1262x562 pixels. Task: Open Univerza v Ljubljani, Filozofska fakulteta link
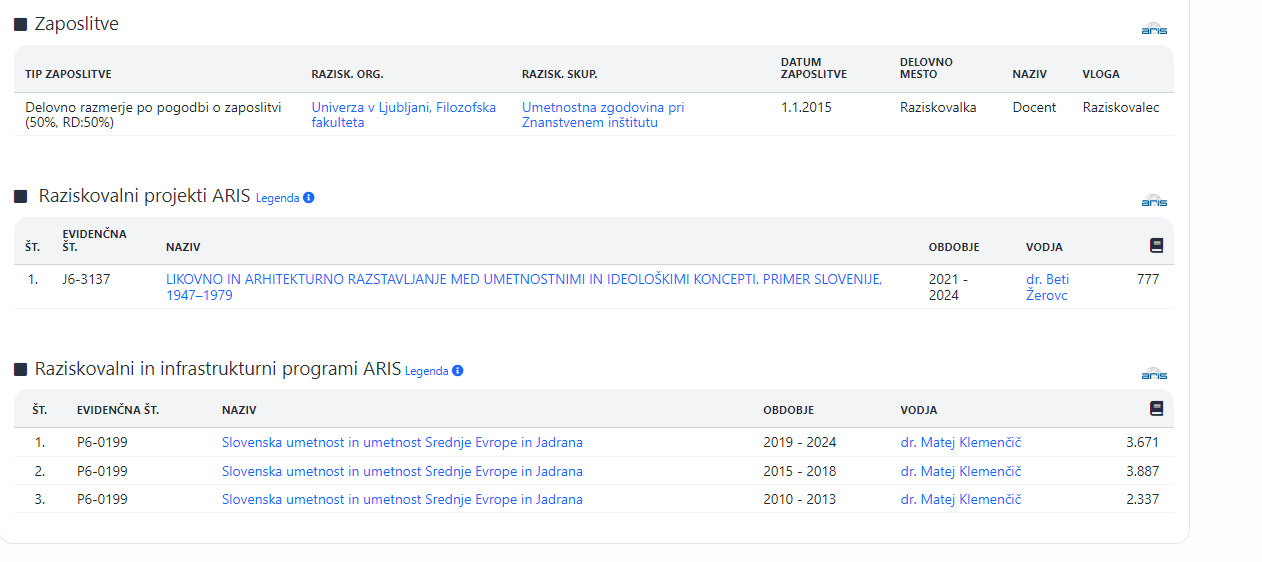pyautogui.click(x=403, y=115)
